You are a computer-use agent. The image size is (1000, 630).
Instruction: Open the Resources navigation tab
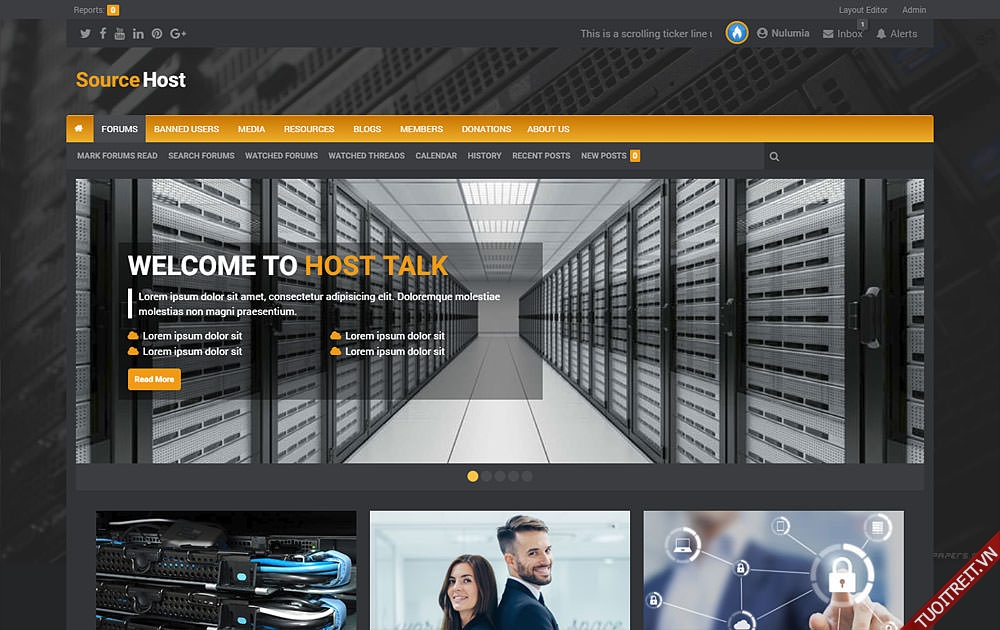pyautogui.click(x=309, y=129)
